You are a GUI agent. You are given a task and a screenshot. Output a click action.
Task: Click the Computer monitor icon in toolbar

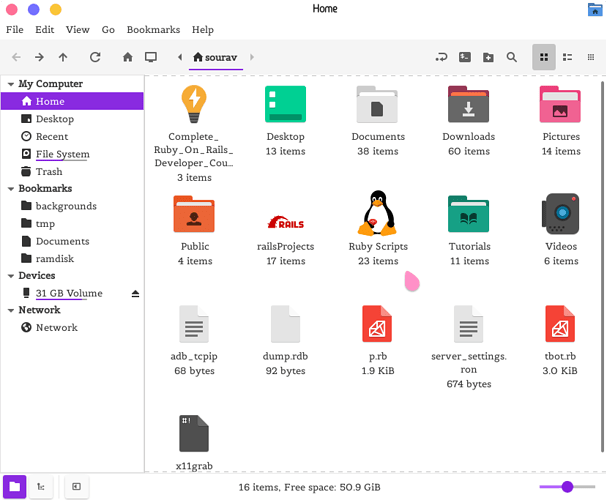[151, 58]
